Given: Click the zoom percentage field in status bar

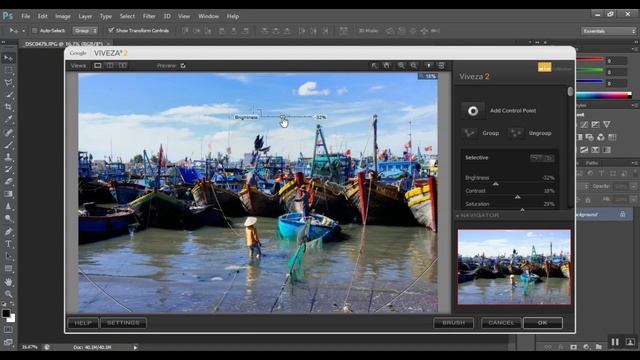Looking at the screenshot, I should pos(29,347).
